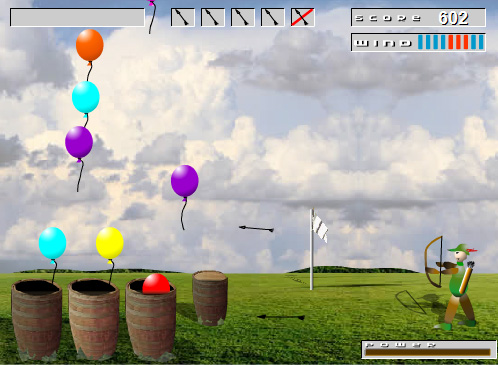This screenshot has width=498, height=365.
Task: Click the second arrow ammo icon
Action: tap(213, 17)
